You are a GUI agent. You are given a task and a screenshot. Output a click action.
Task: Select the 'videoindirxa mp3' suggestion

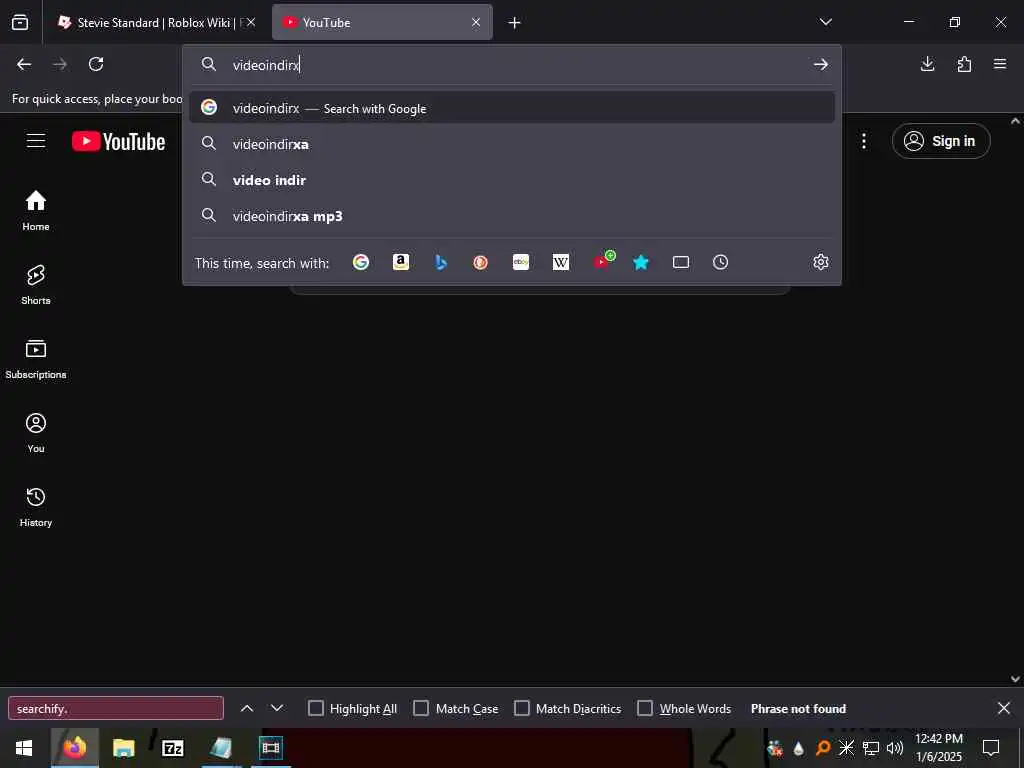[512, 216]
